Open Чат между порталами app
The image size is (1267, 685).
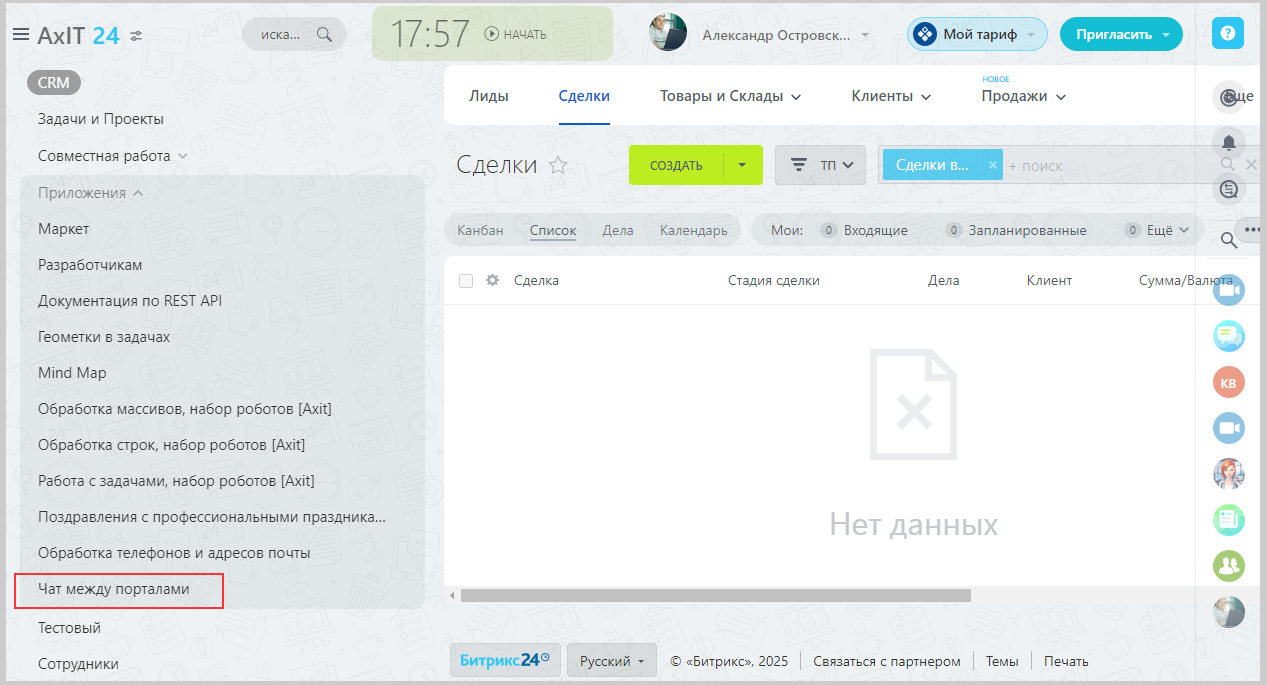[113, 589]
